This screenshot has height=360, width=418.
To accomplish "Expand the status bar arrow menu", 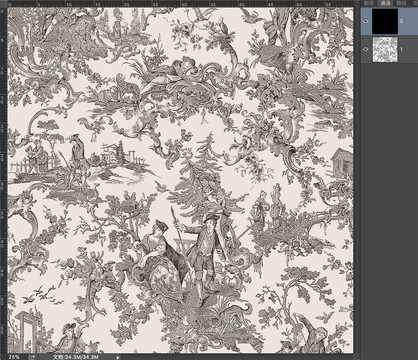I will click(x=118, y=357).
